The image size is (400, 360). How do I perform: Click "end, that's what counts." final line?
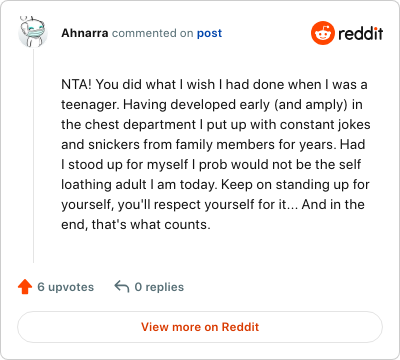(x=136, y=225)
